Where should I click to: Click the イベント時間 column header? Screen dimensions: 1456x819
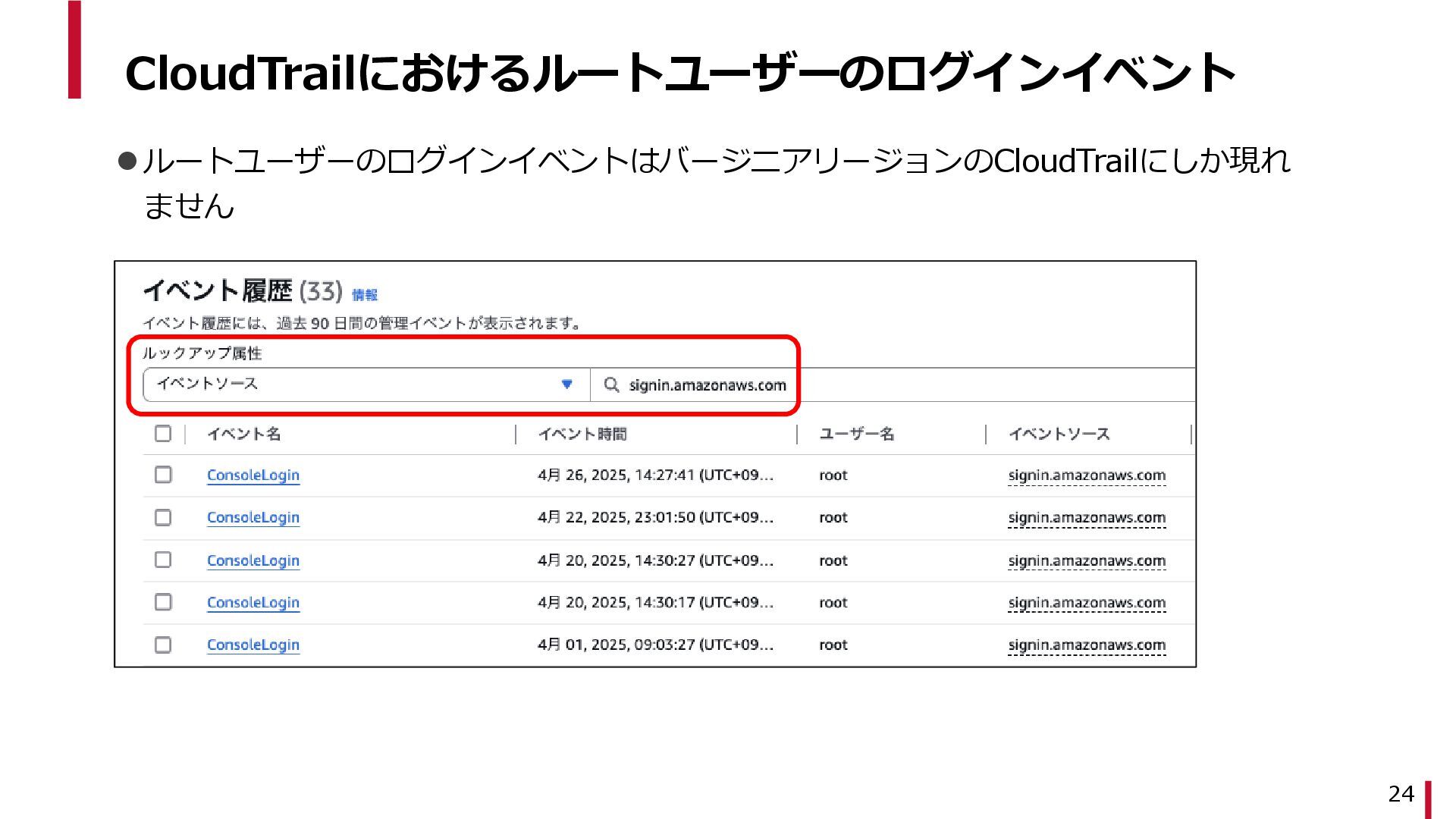pyautogui.click(x=582, y=434)
